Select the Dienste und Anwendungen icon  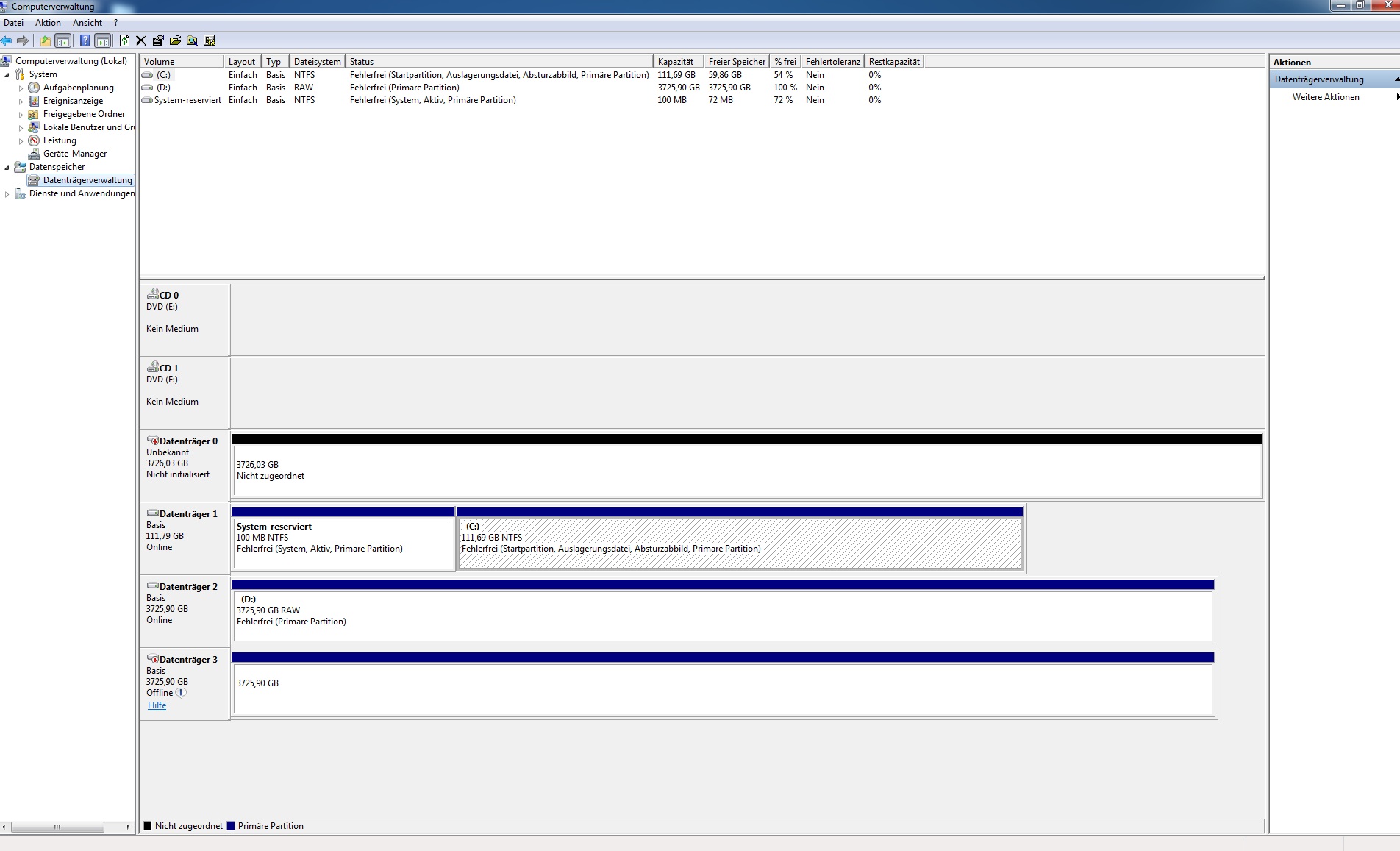[x=20, y=193]
